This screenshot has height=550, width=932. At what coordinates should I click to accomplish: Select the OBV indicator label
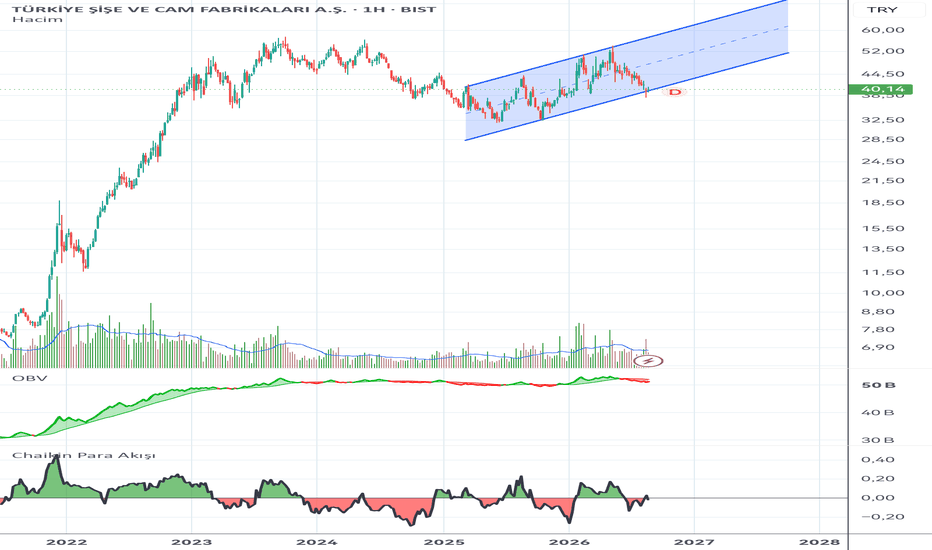(x=30, y=378)
